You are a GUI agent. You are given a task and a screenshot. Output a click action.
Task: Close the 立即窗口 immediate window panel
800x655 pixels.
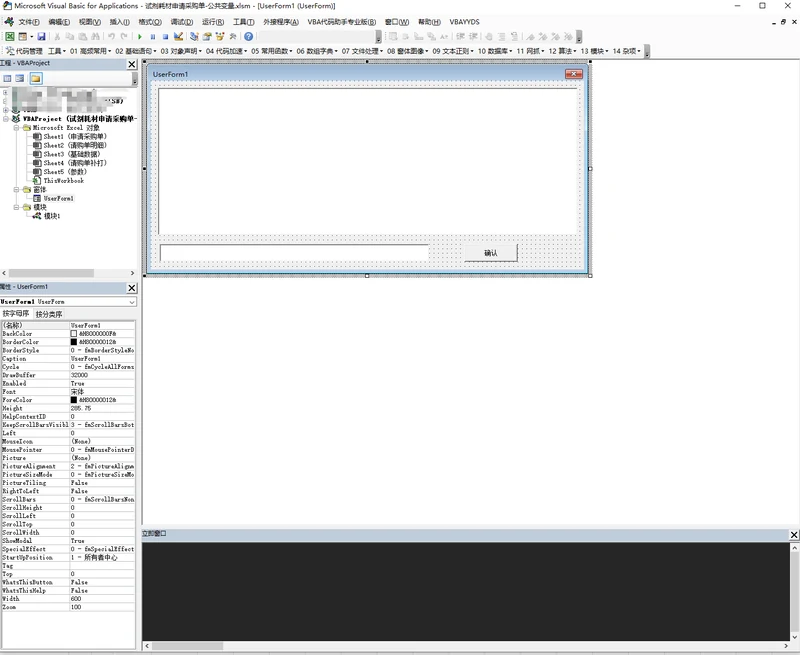(794, 535)
